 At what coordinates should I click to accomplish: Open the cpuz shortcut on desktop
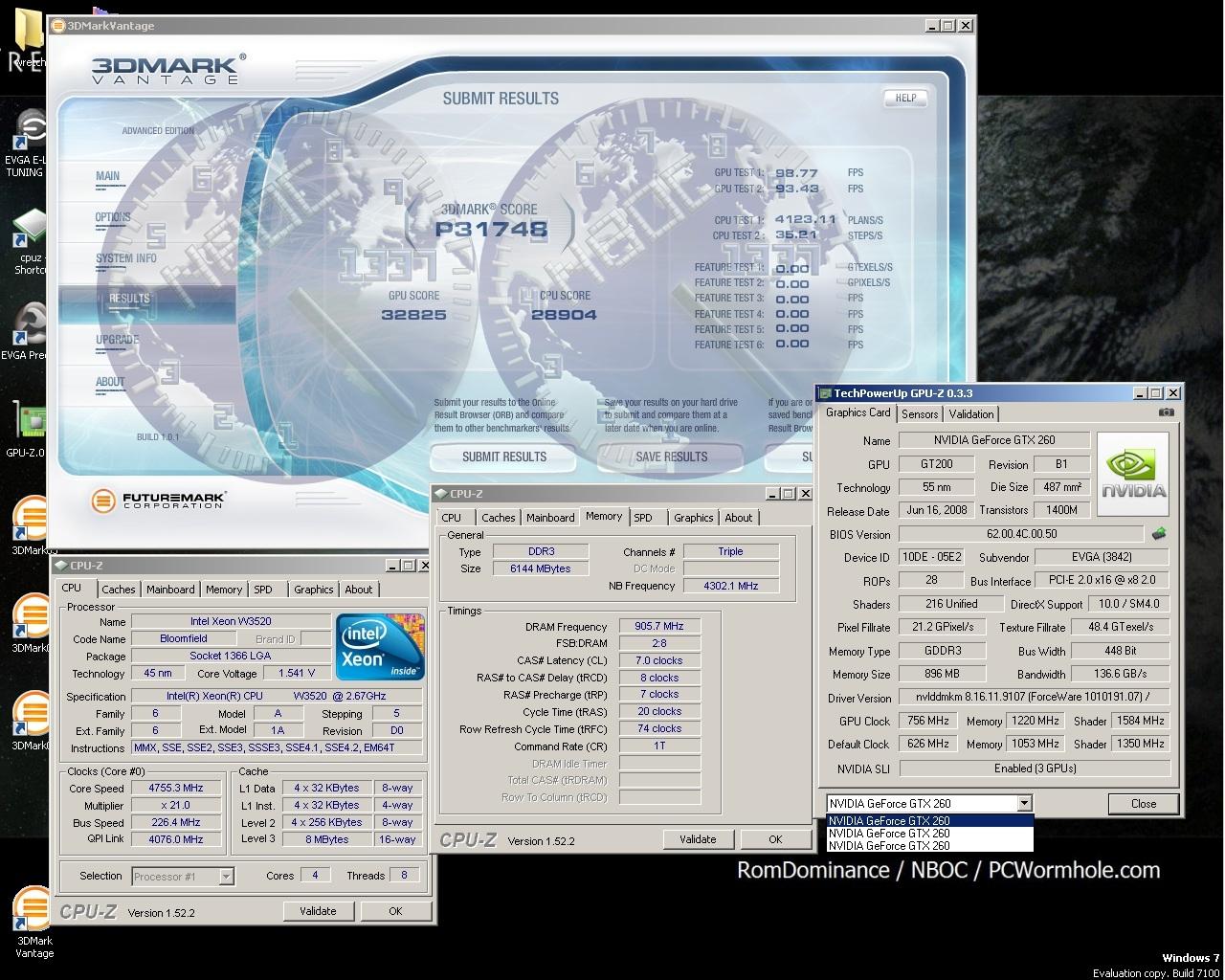29,241
